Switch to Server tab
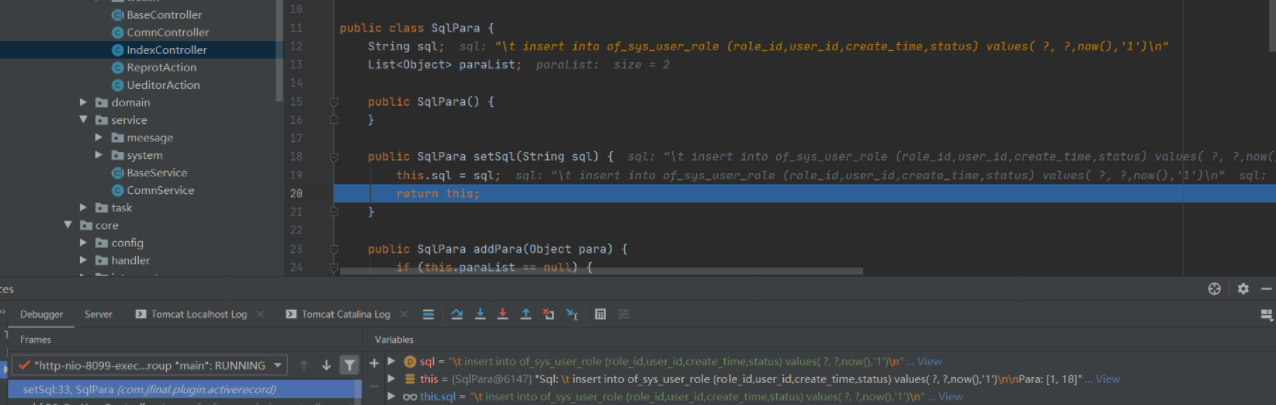The height and width of the screenshot is (405, 1276). coord(98,314)
